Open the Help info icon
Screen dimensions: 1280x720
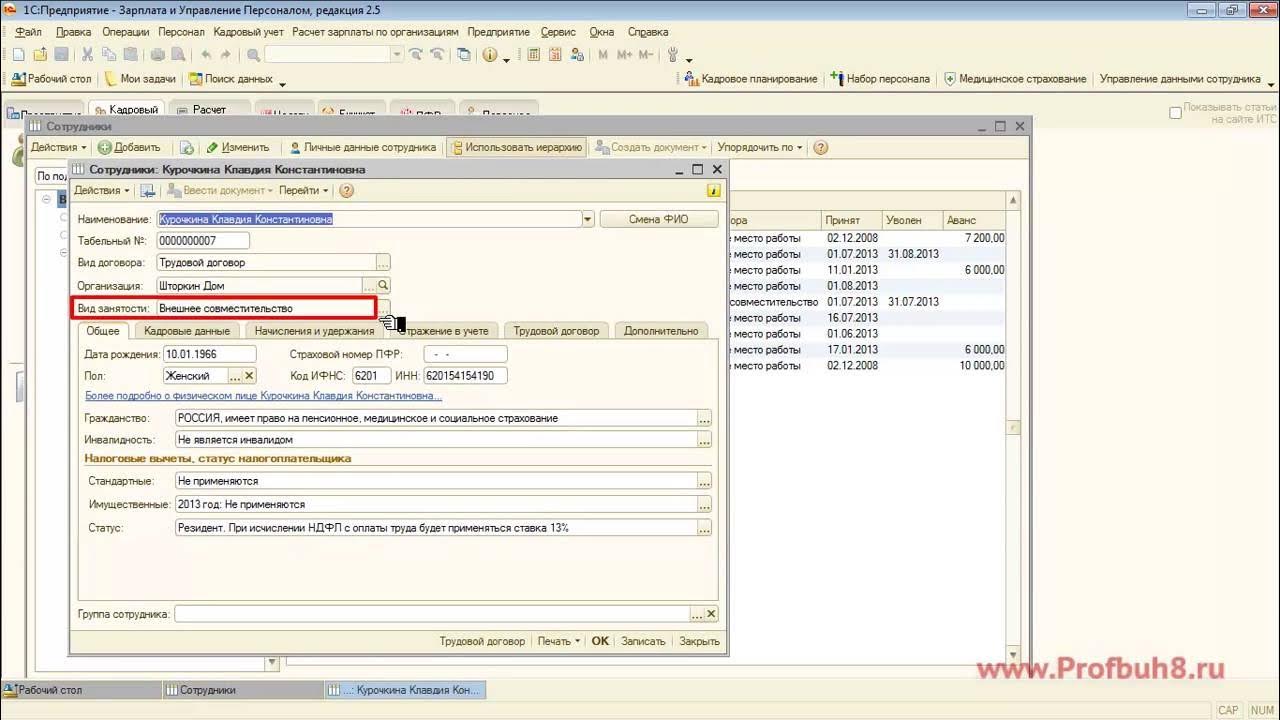click(x=490, y=55)
